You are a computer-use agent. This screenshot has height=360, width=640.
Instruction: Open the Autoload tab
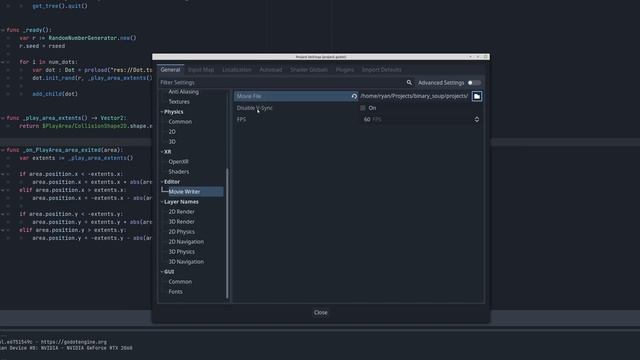pyautogui.click(x=271, y=70)
